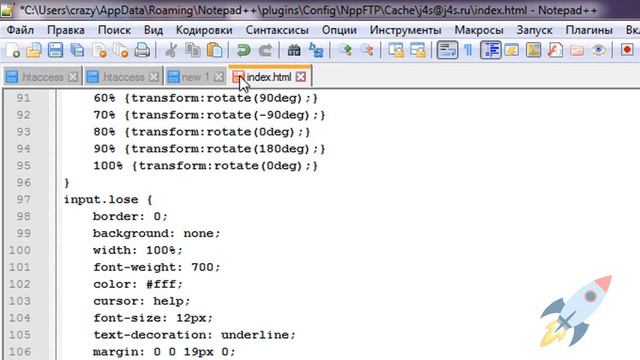This screenshot has width=640, height=360.
Task: Click the 'width: 100%;' code line
Action: coord(138,250)
